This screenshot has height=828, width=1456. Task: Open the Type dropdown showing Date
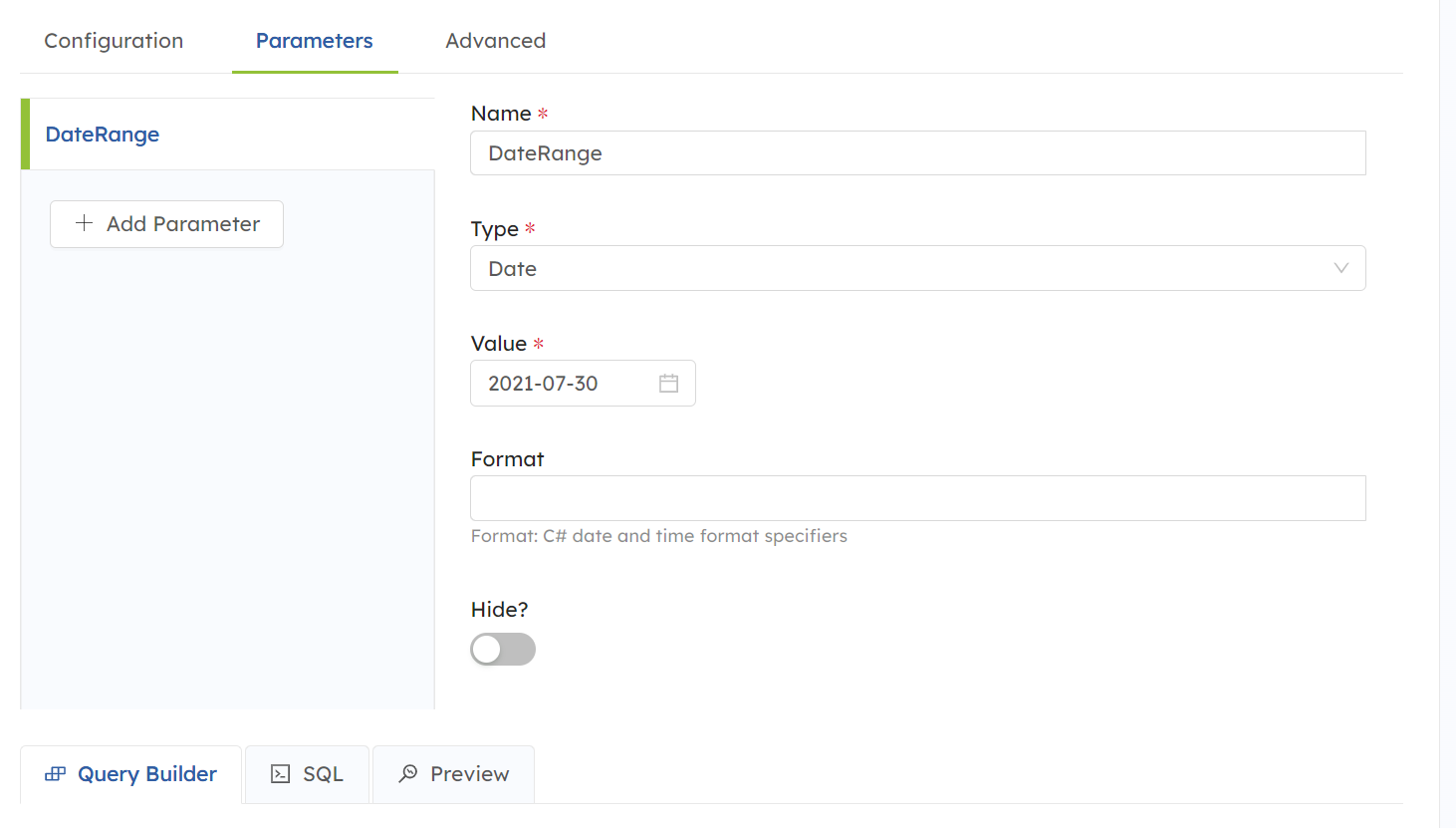click(x=916, y=269)
